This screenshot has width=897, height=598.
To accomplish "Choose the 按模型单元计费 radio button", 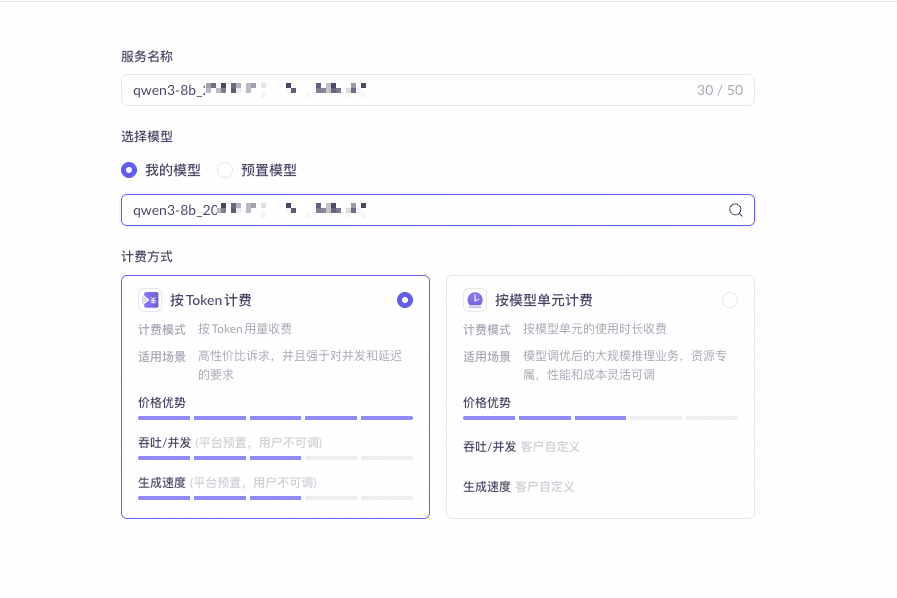I will click(730, 300).
